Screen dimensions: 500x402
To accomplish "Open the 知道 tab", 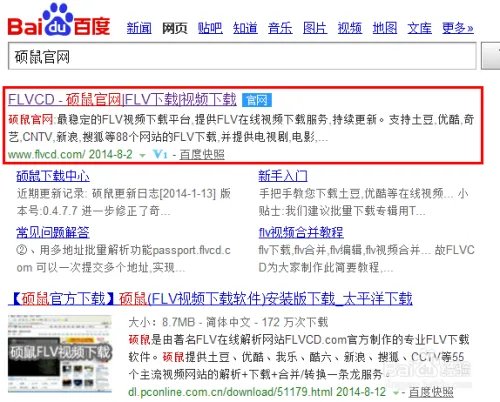I will click(x=245, y=28).
